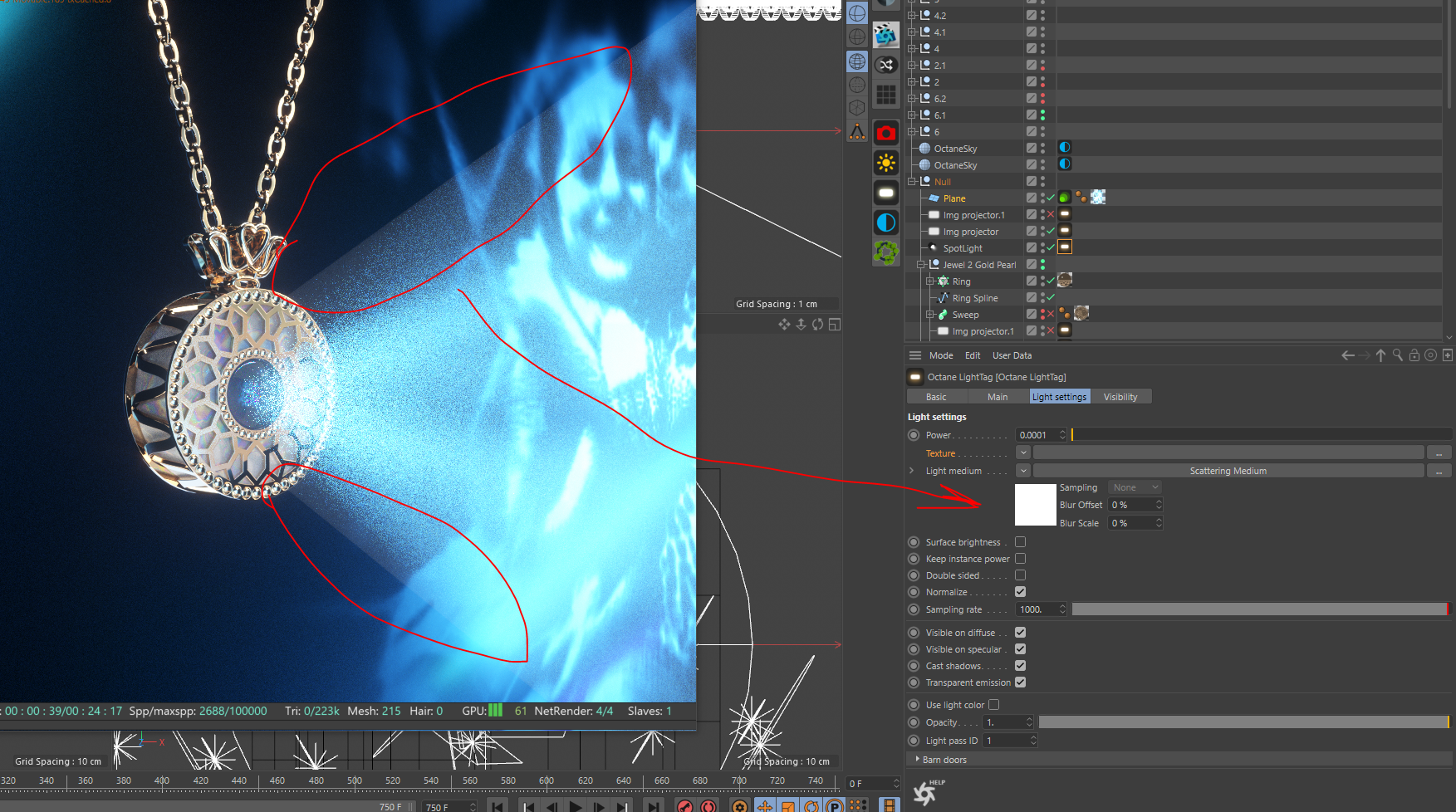Enable the Use light color checkbox

click(x=994, y=705)
